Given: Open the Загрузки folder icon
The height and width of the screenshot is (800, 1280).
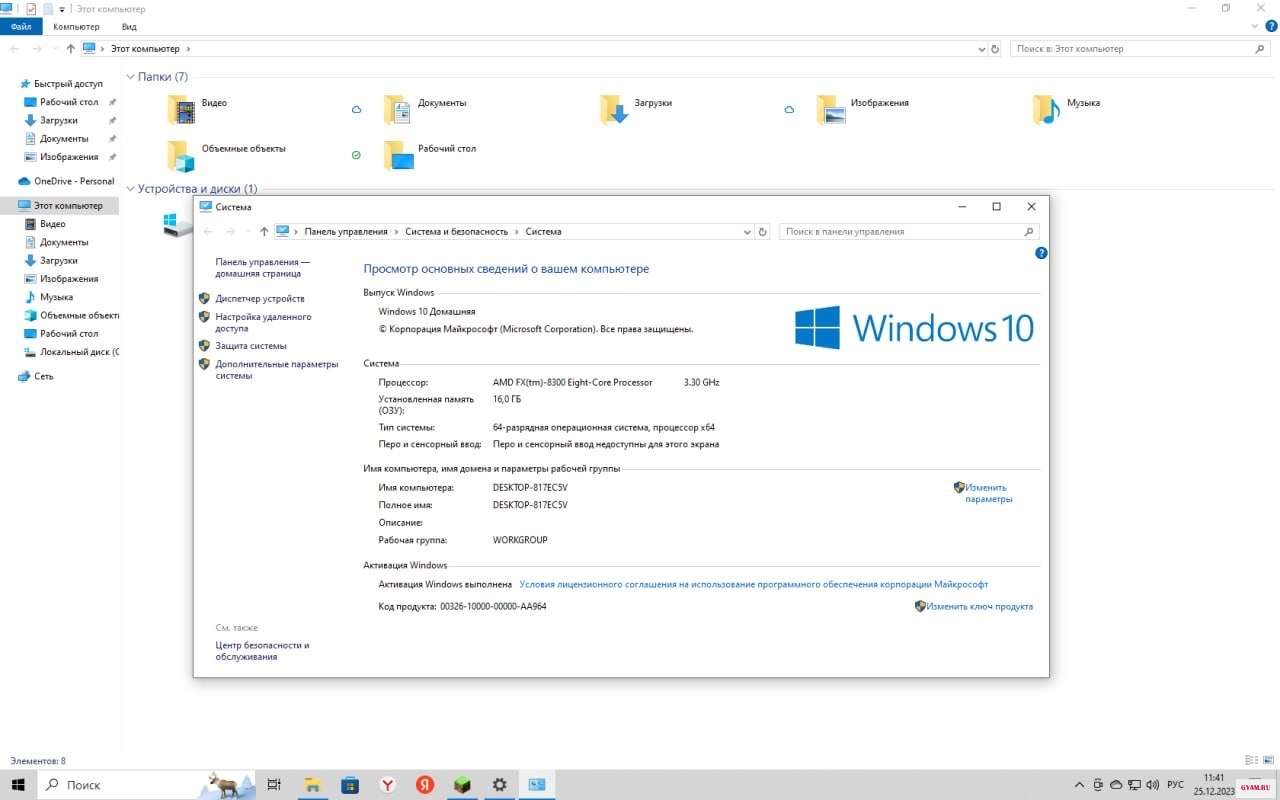Looking at the screenshot, I should coord(614,109).
